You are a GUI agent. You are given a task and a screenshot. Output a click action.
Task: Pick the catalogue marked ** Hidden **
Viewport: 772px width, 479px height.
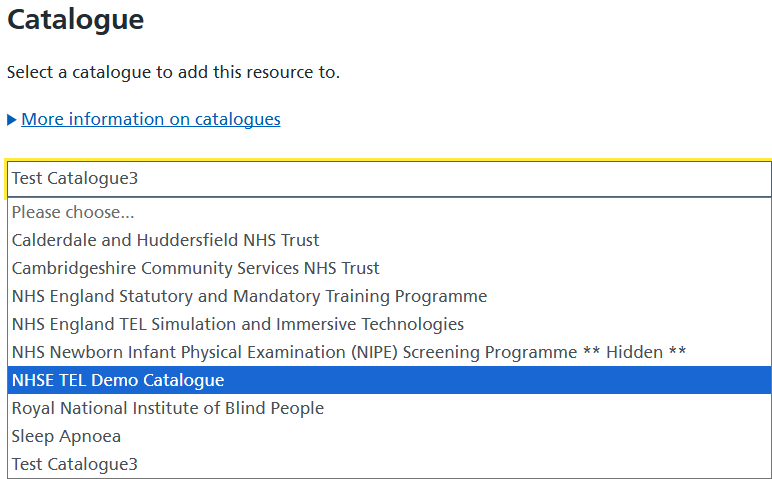click(389, 352)
